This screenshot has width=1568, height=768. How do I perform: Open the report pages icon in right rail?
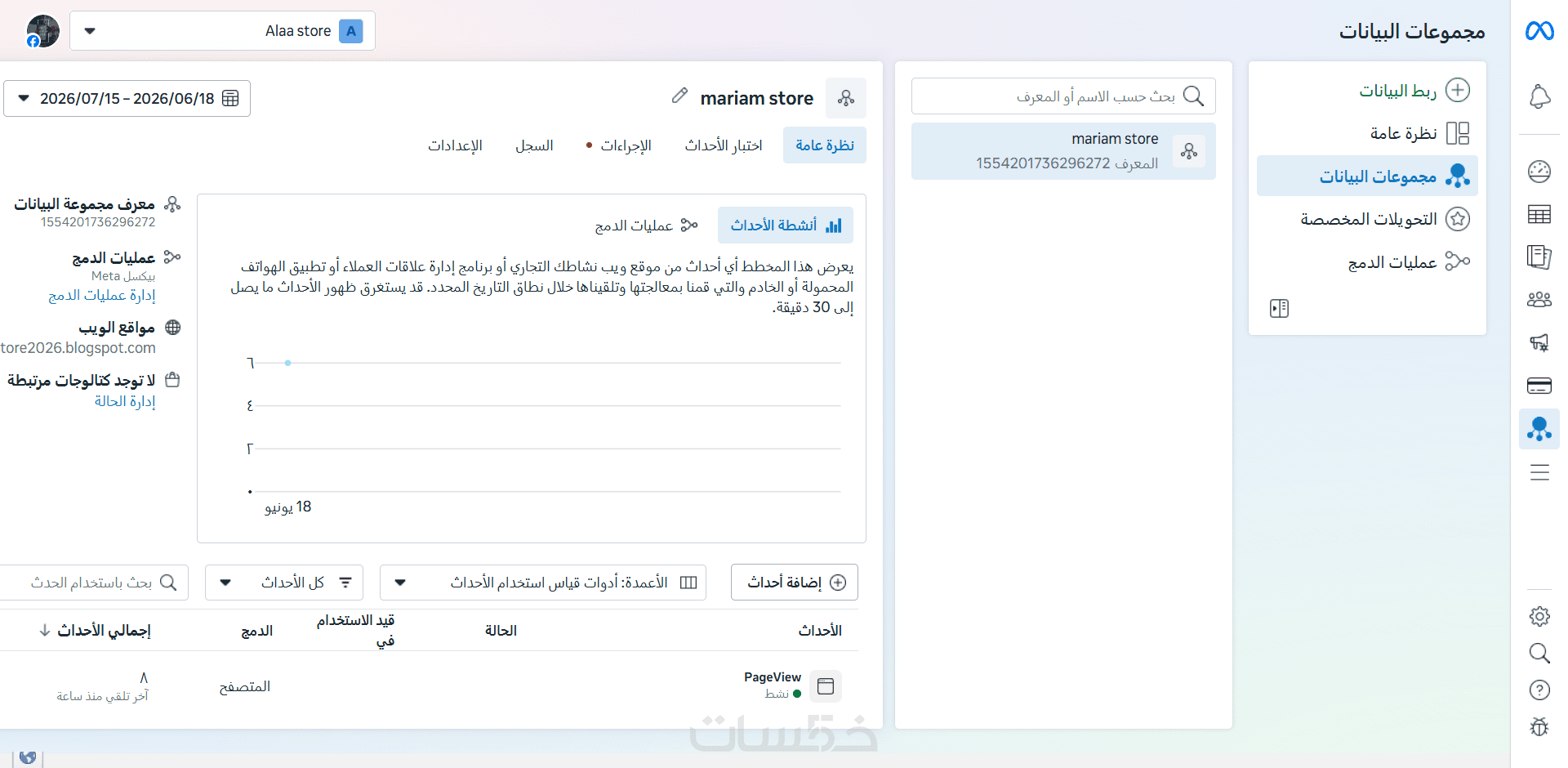coord(1539,257)
